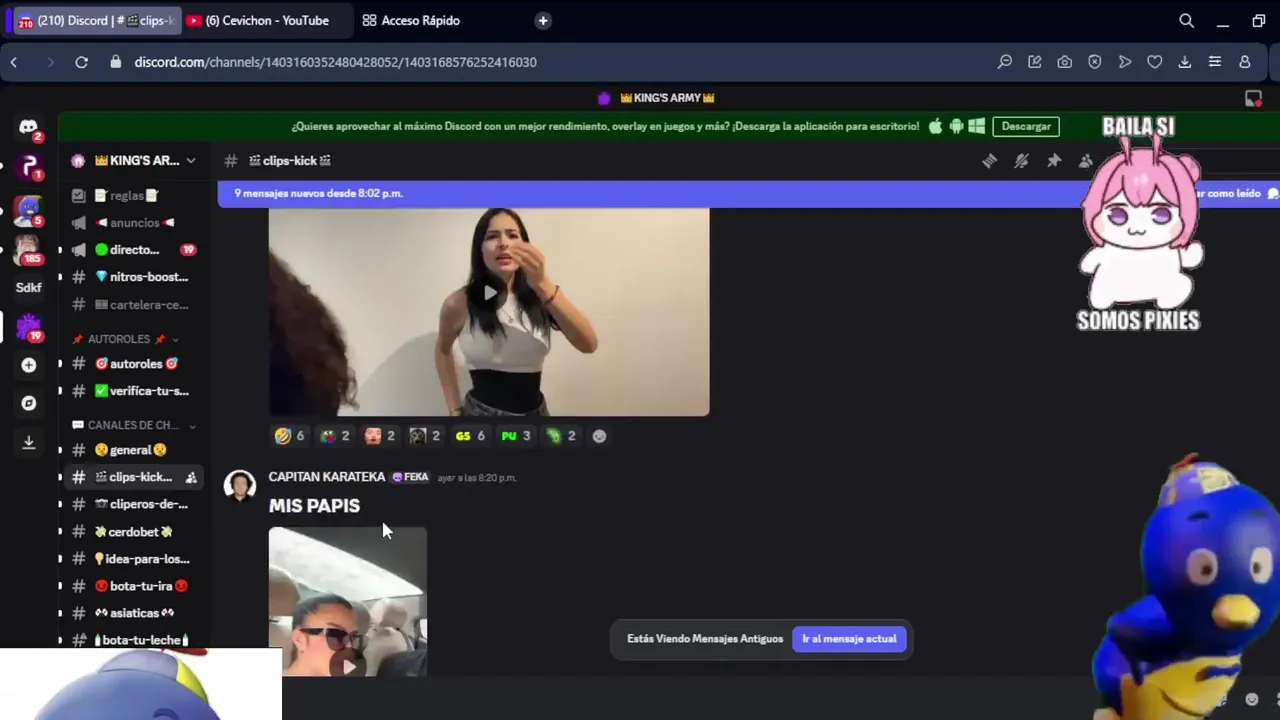Open the Discover servers compass icon
1280x720 pixels.
[29, 403]
